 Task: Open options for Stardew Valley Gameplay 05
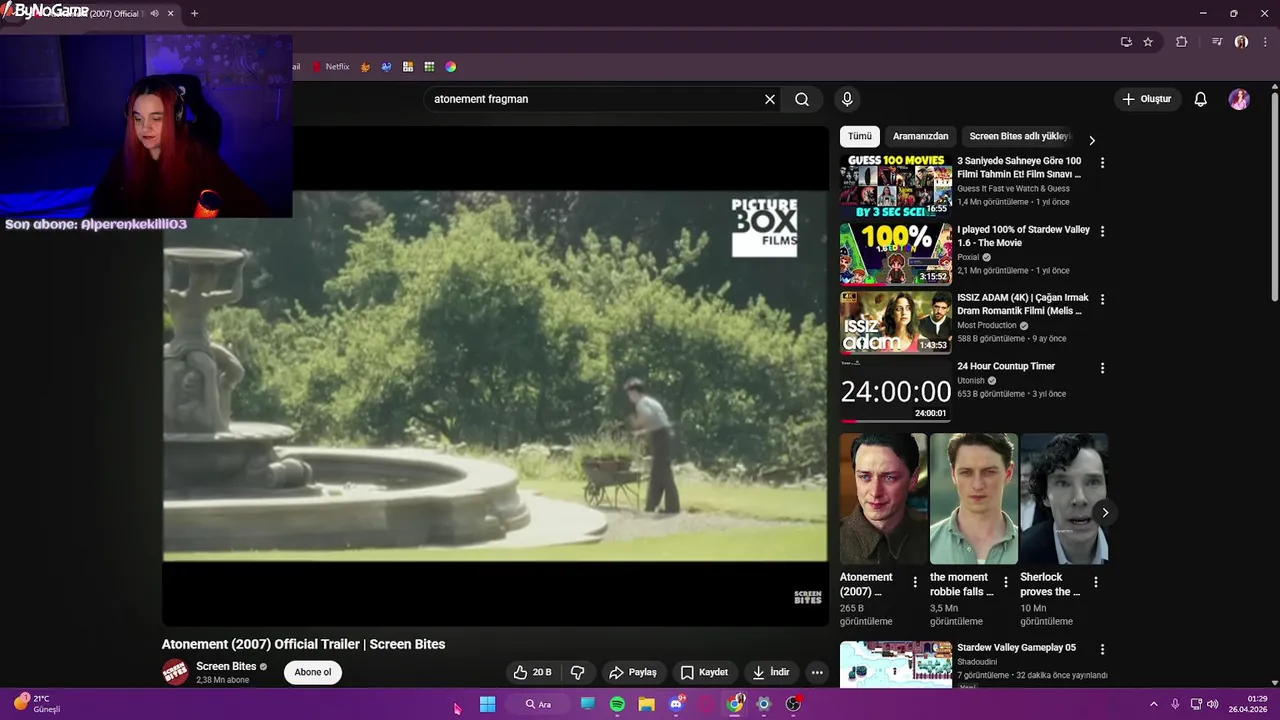point(1102,649)
